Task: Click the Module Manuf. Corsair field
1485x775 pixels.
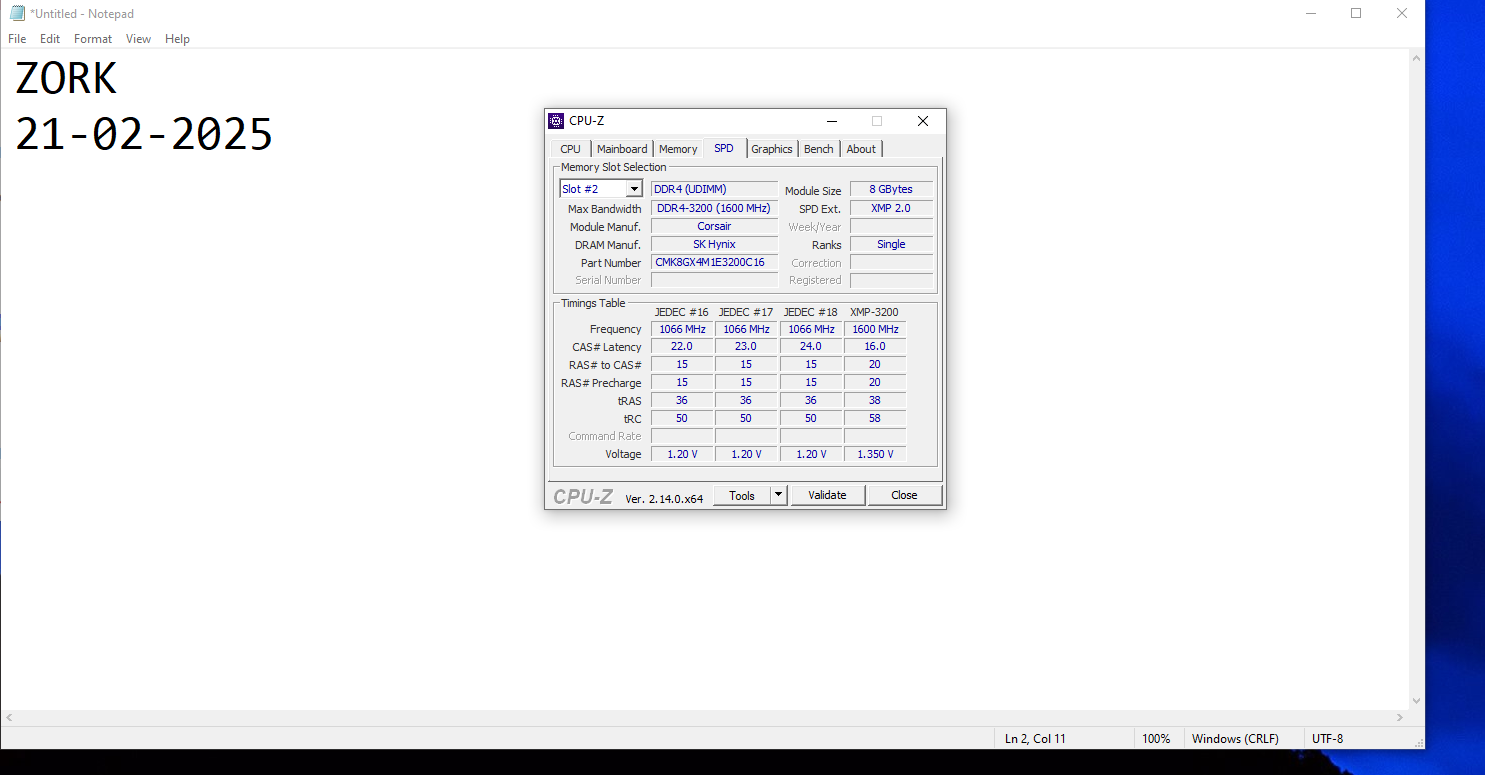Action: pyautogui.click(x=714, y=226)
